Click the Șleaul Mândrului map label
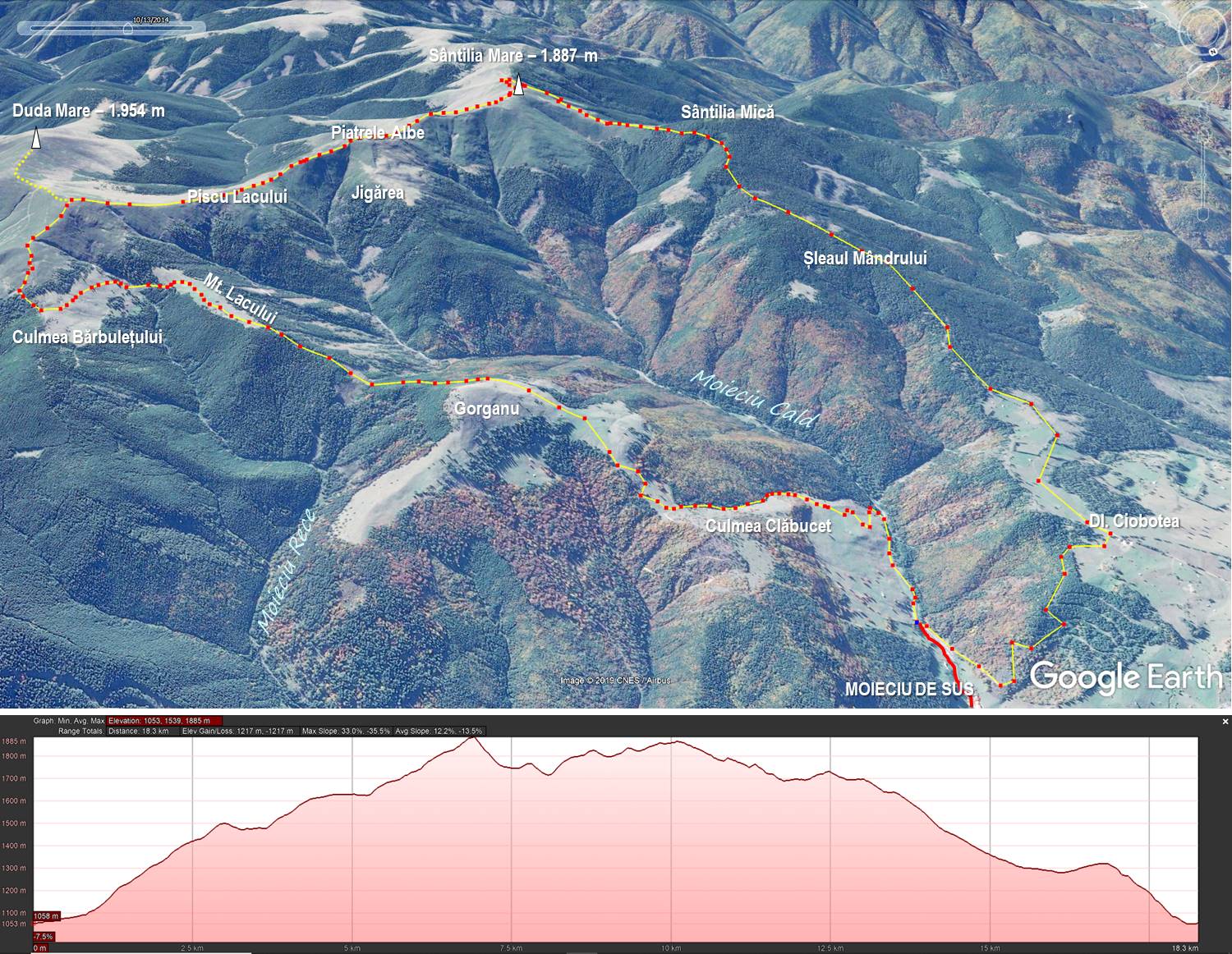This screenshot has width=1232, height=954. tap(865, 259)
